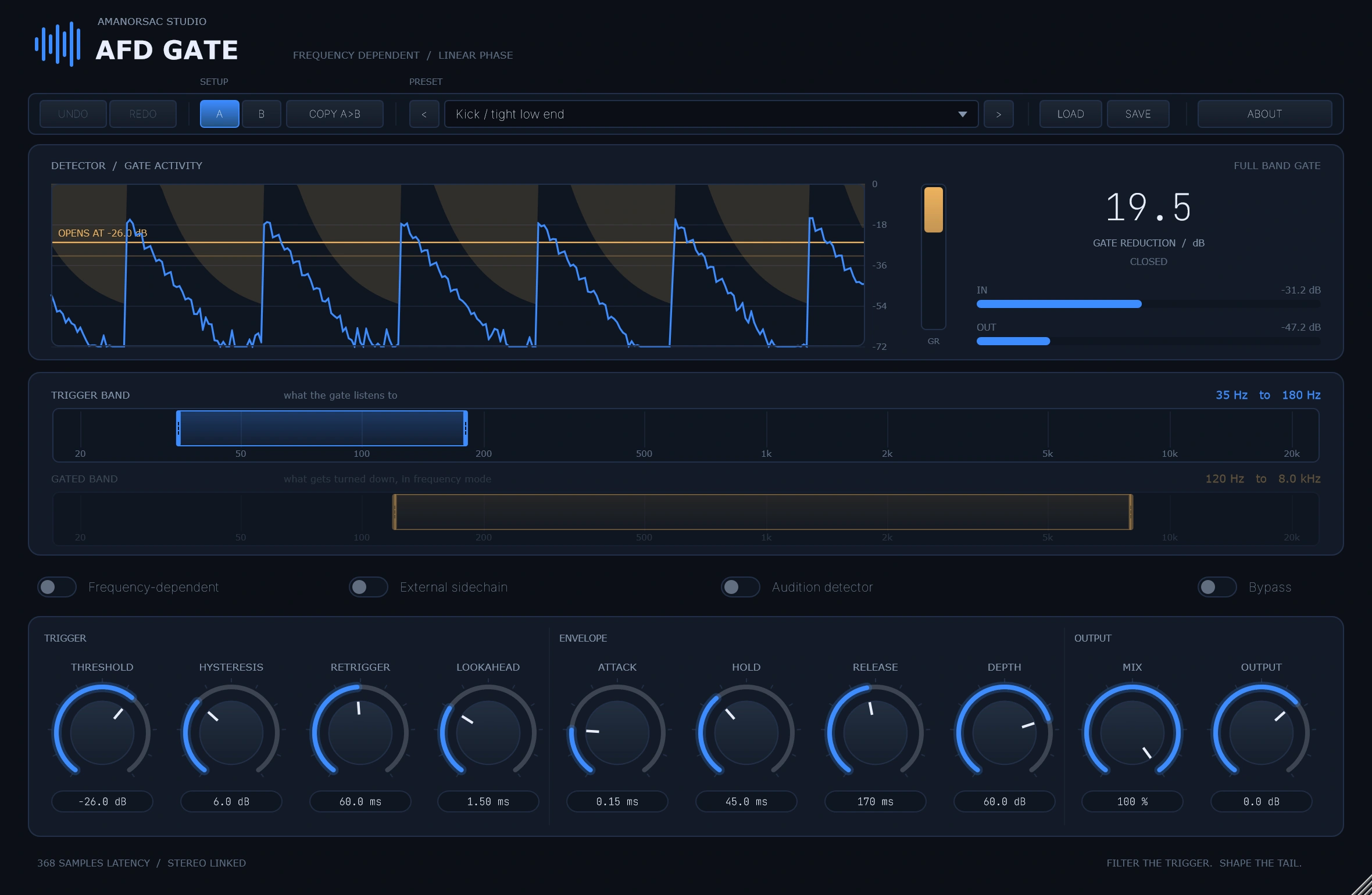The width and height of the screenshot is (1372, 895).
Task: Click the OUT level meter bar
Action: click(1149, 341)
